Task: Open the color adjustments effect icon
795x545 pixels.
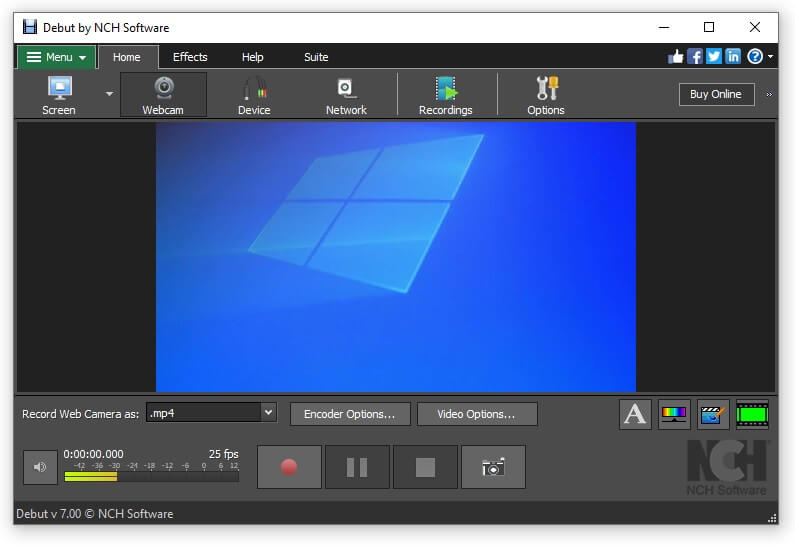Action: tap(674, 414)
